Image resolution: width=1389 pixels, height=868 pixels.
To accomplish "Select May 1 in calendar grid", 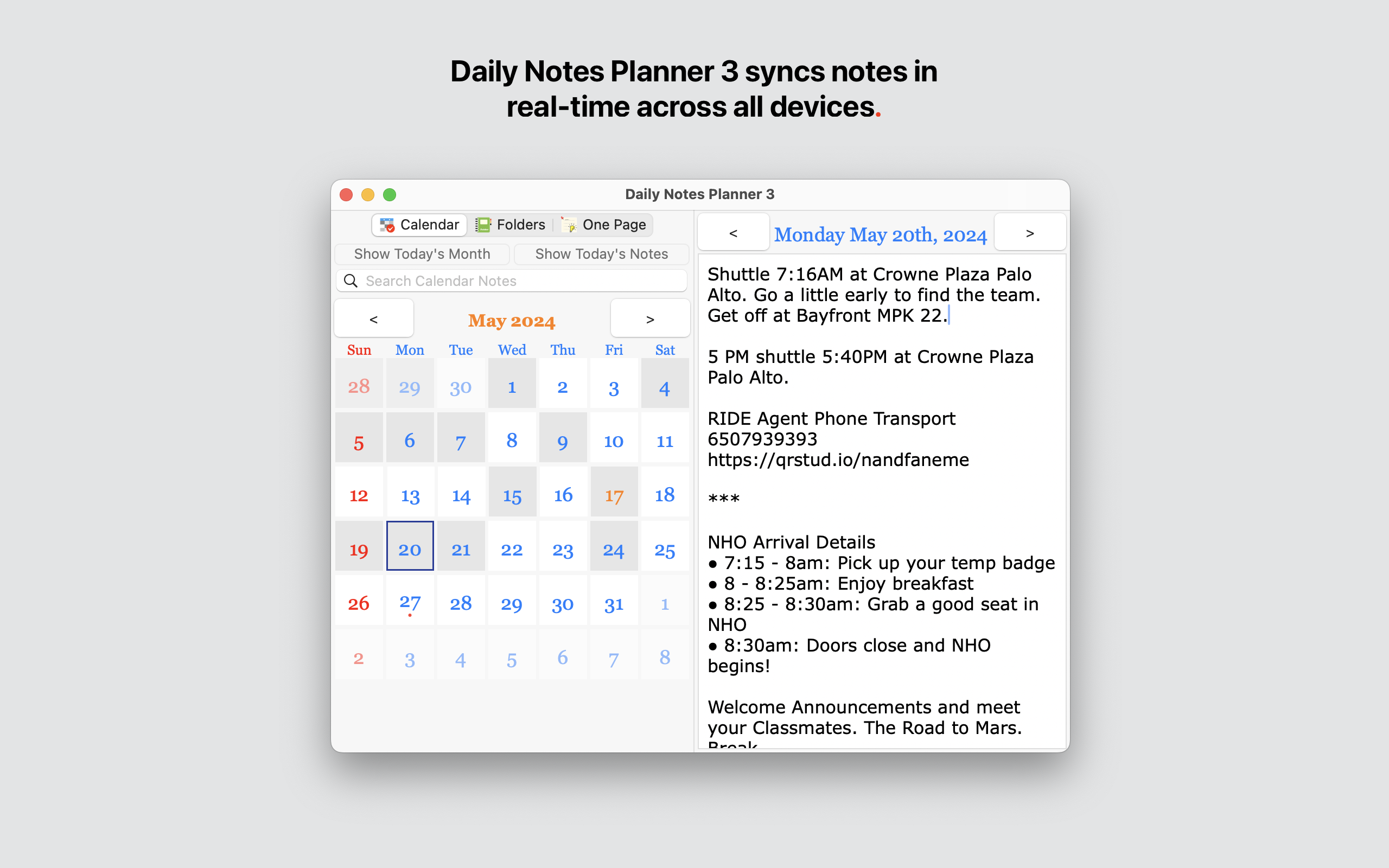I will 512,384.
